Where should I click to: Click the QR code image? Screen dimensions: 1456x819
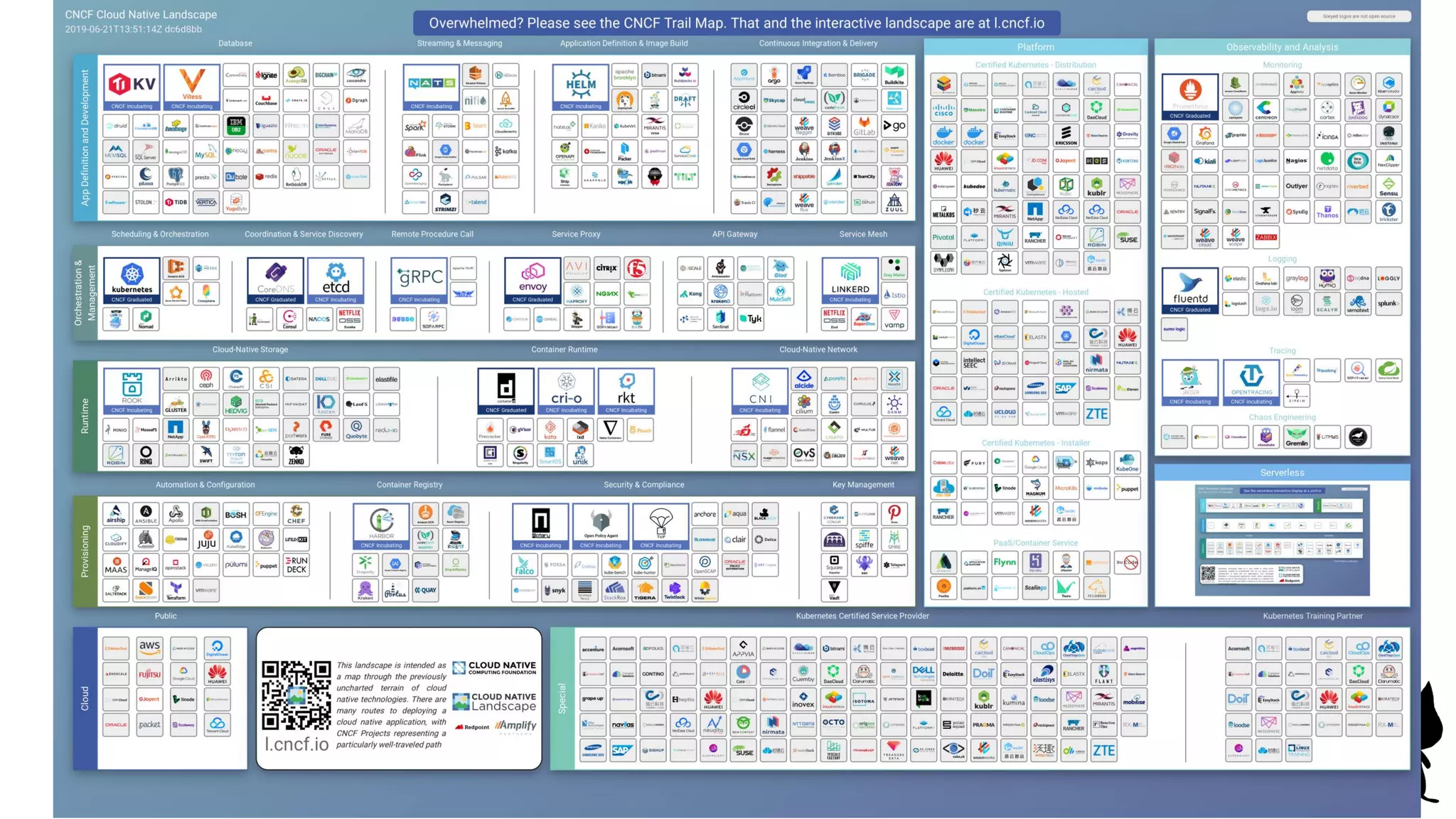(296, 695)
